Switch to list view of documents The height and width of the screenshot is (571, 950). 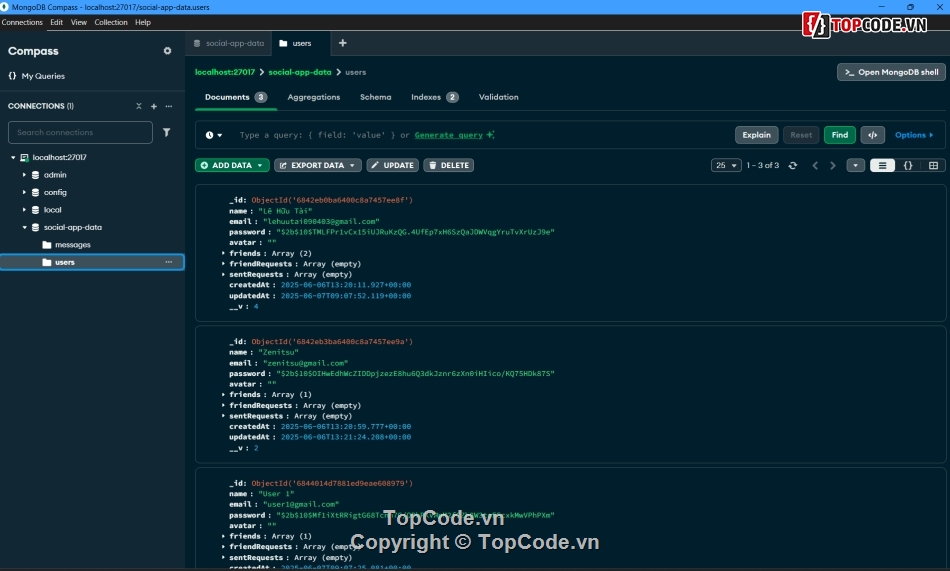point(882,165)
